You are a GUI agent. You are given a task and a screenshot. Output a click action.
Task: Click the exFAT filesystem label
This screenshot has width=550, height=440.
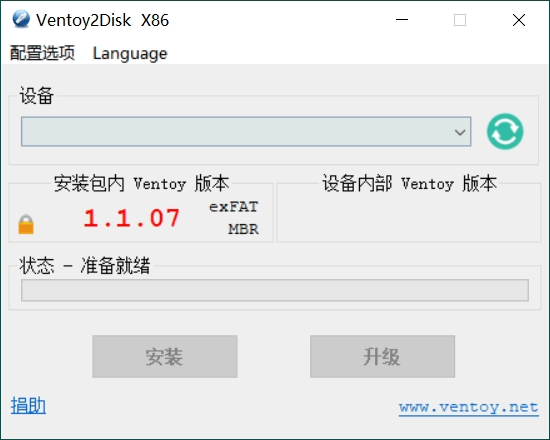234,207
